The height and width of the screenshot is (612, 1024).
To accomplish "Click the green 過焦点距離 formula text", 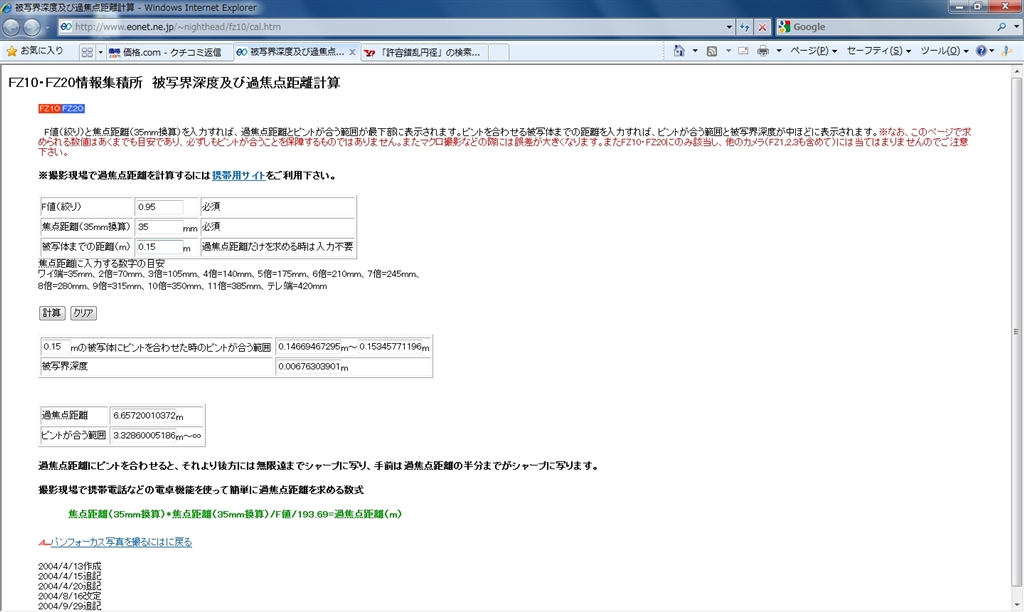I will [234, 514].
